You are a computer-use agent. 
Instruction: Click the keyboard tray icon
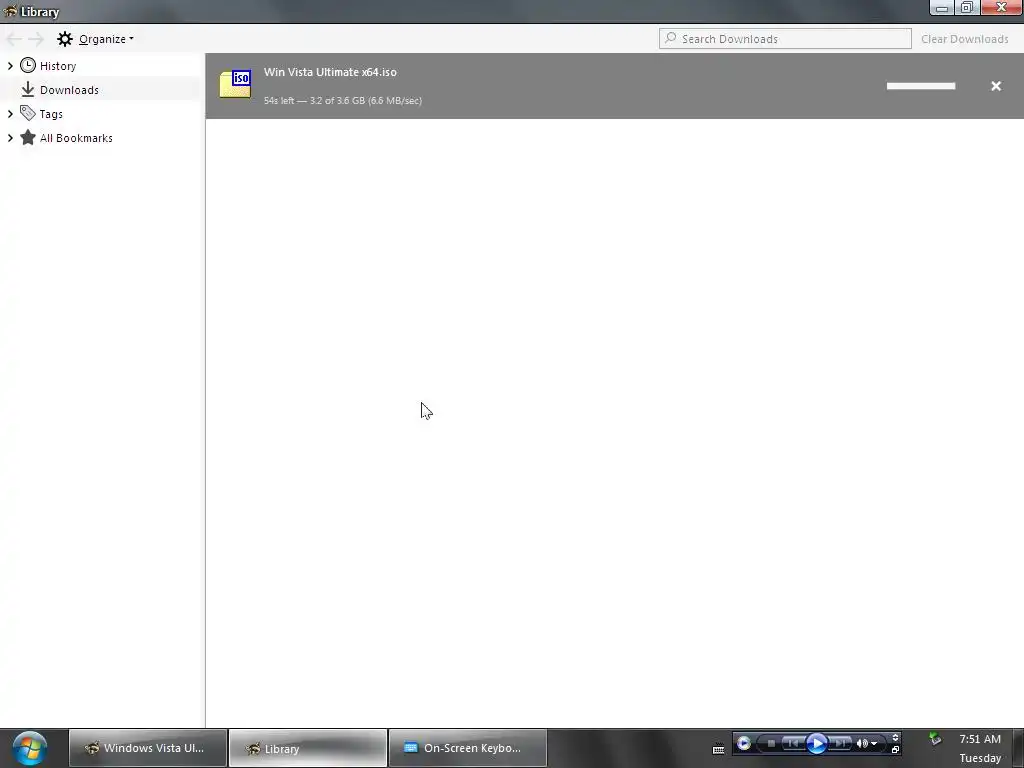(x=718, y=750)
